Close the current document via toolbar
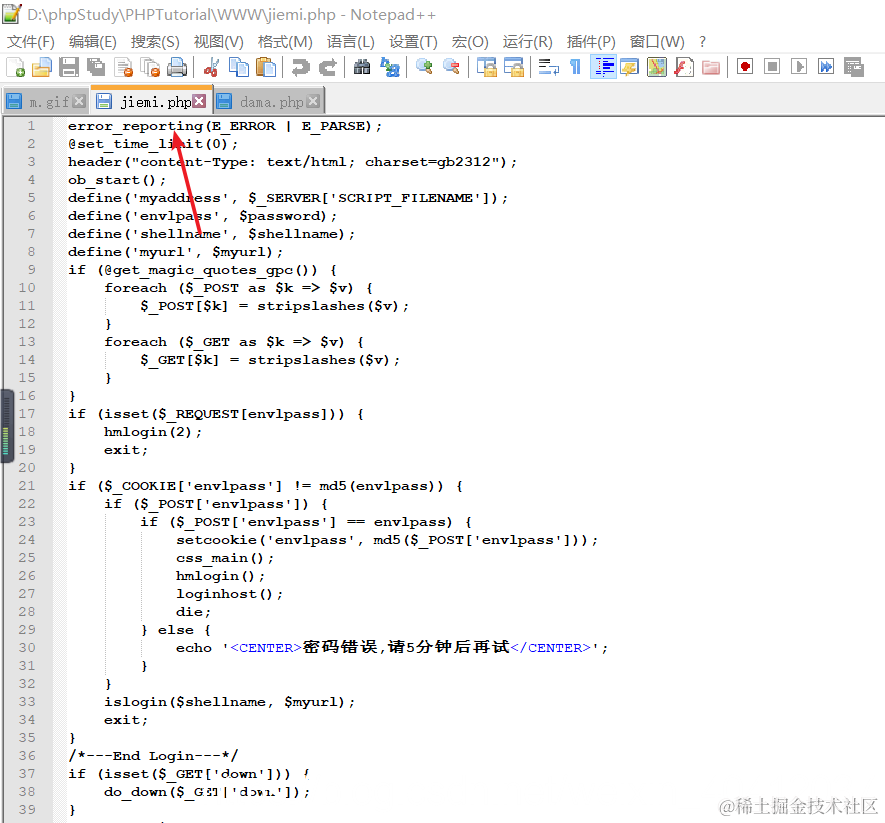 pos(123,67)
